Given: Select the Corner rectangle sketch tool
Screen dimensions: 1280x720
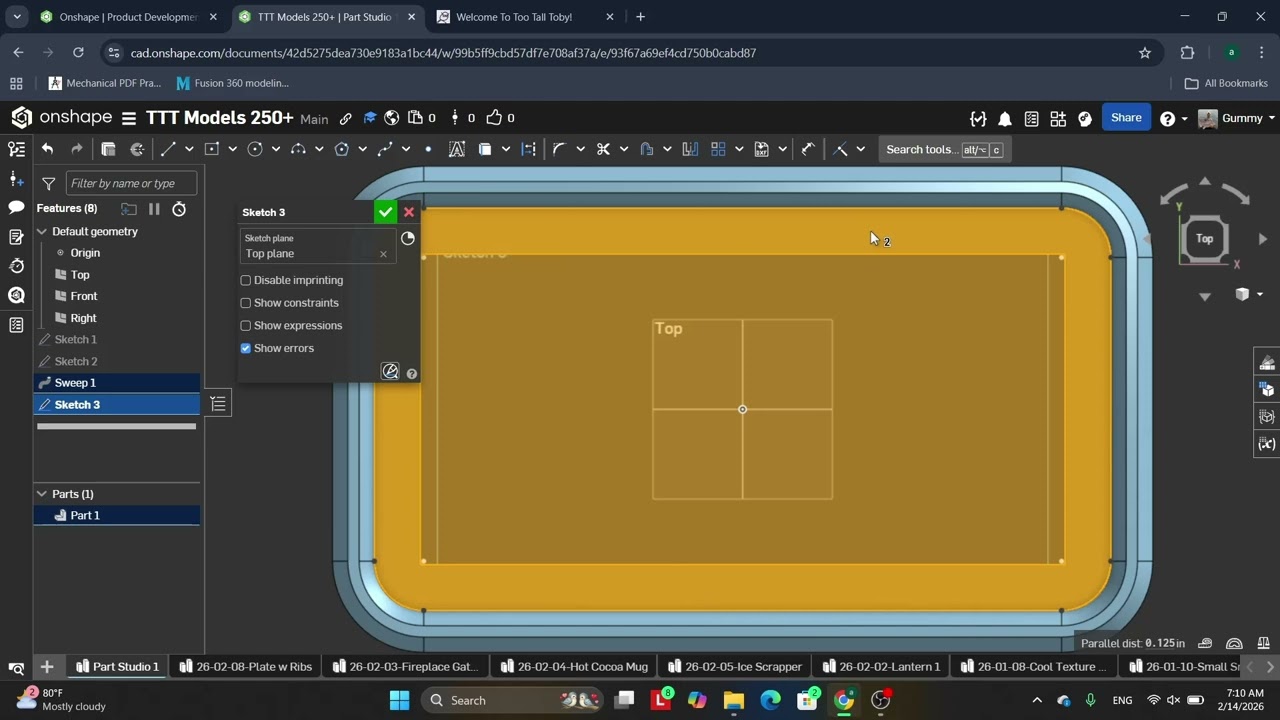Looking at the screenshot, I should 211,149.
